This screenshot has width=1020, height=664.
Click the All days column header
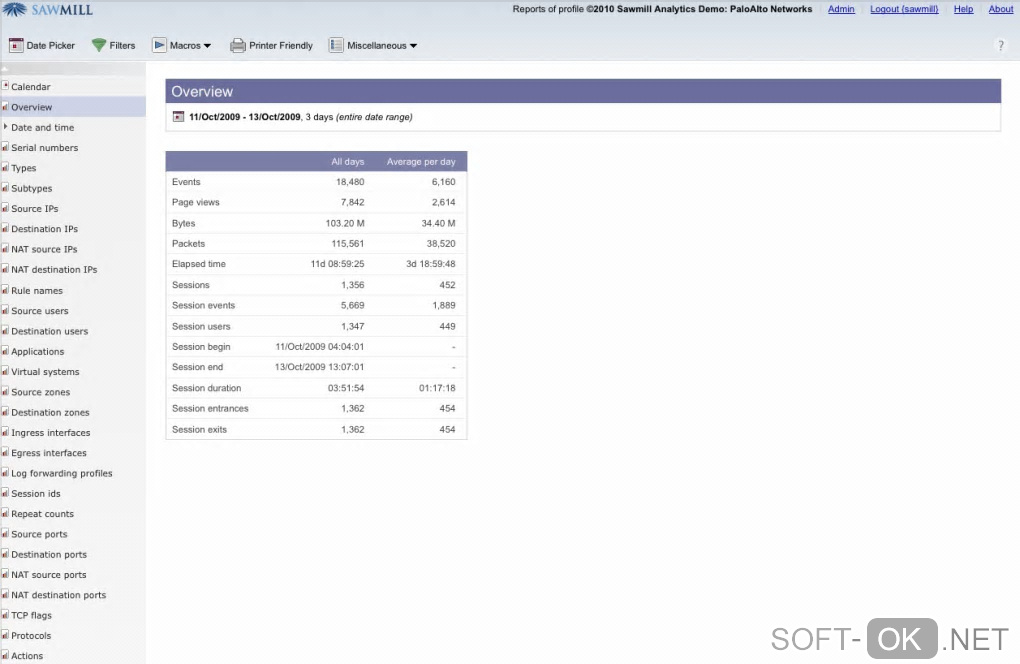(348, 161)
